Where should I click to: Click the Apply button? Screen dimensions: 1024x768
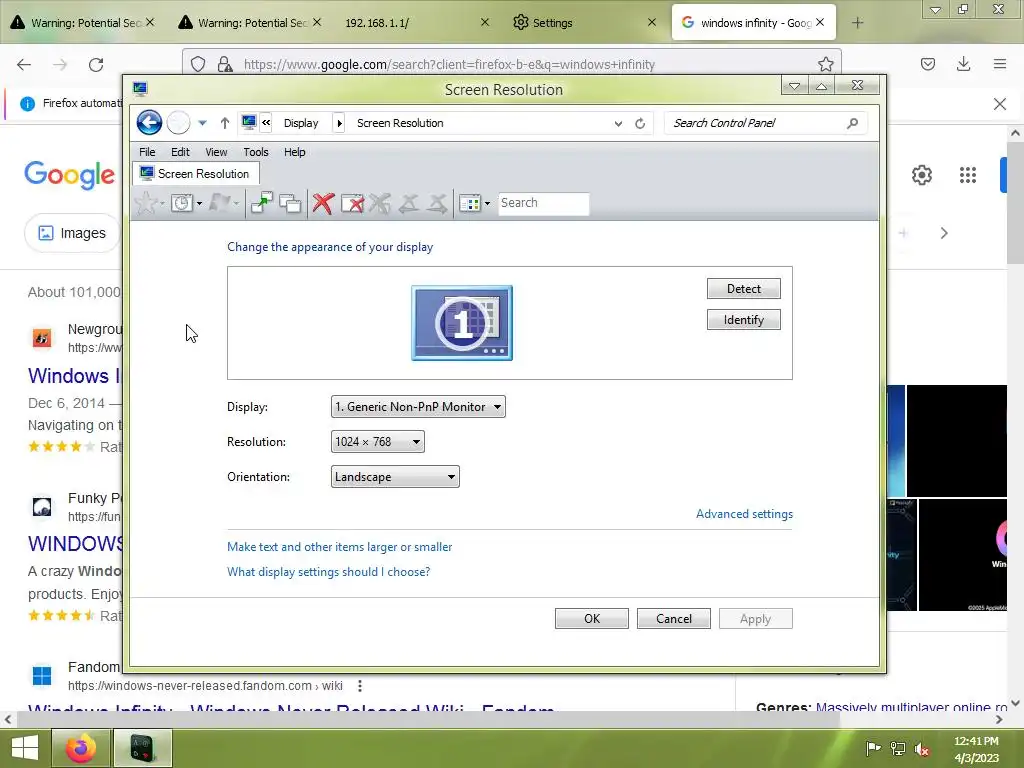(756, 618)
